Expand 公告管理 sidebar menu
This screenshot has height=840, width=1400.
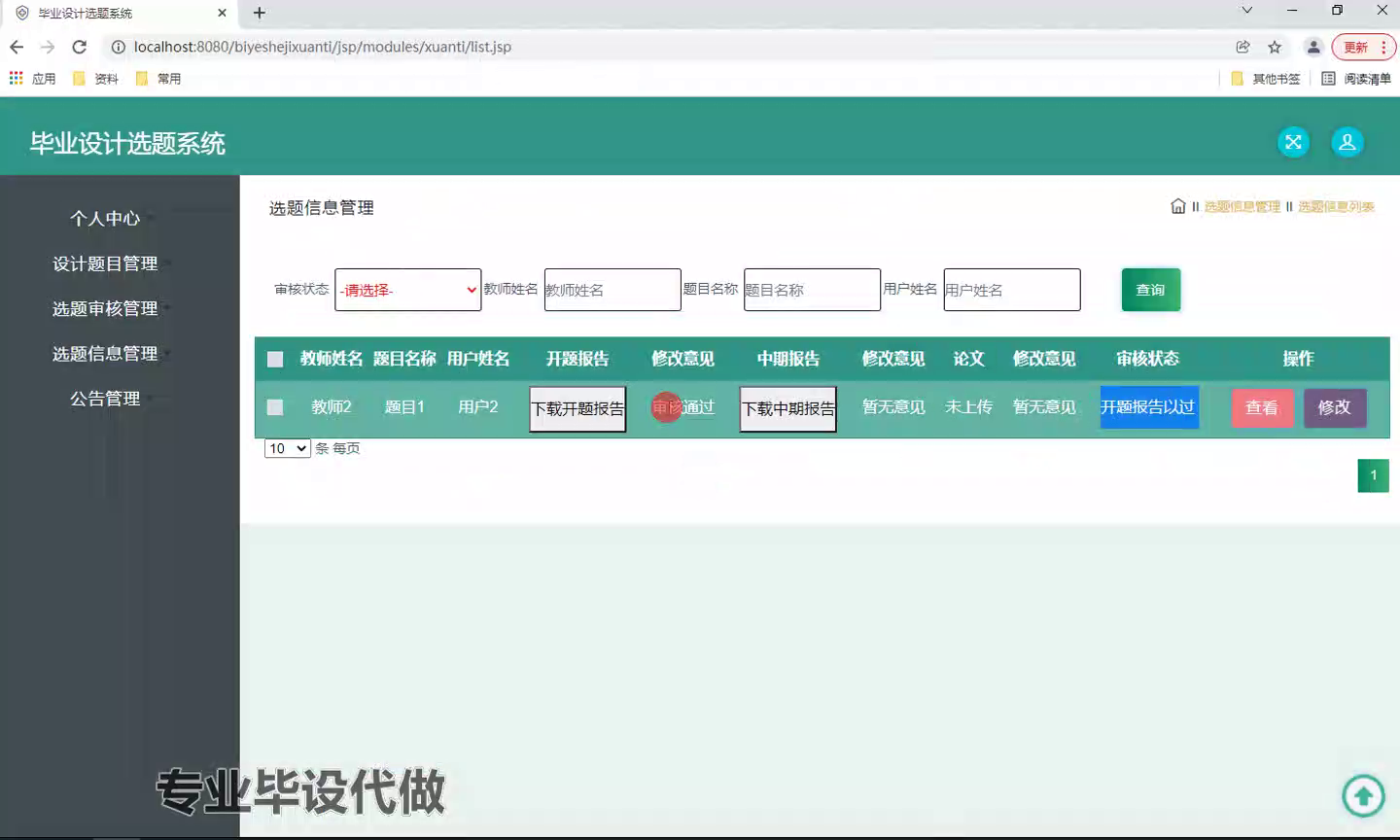[105, 398]
